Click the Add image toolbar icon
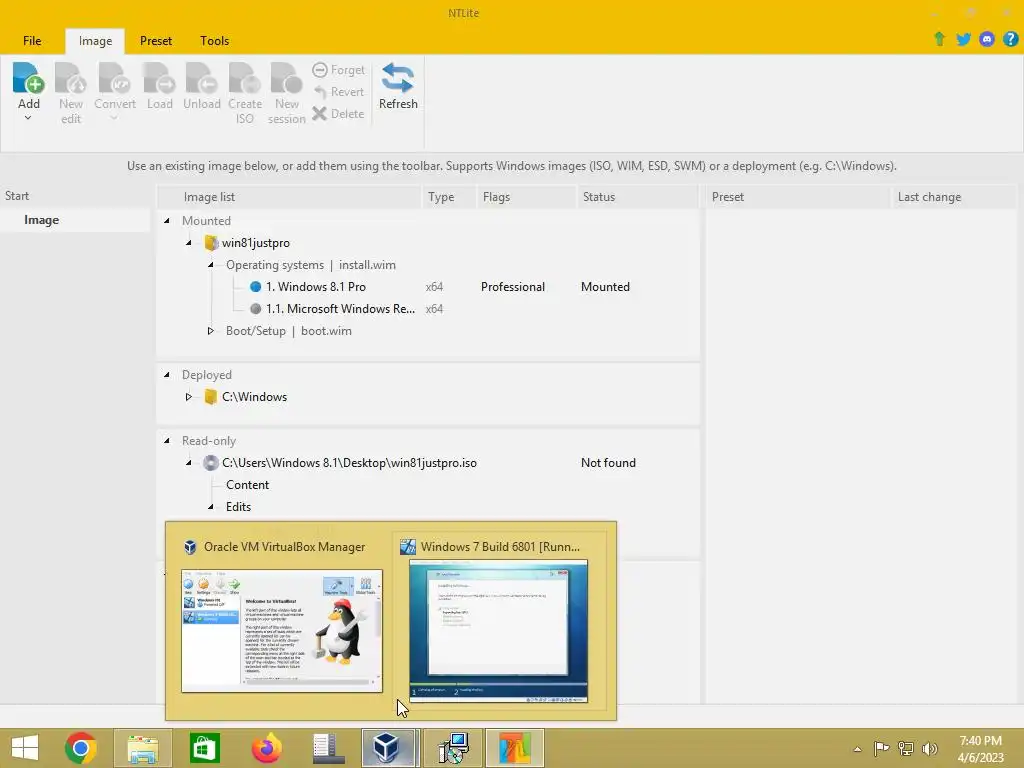 pos(29,78)
